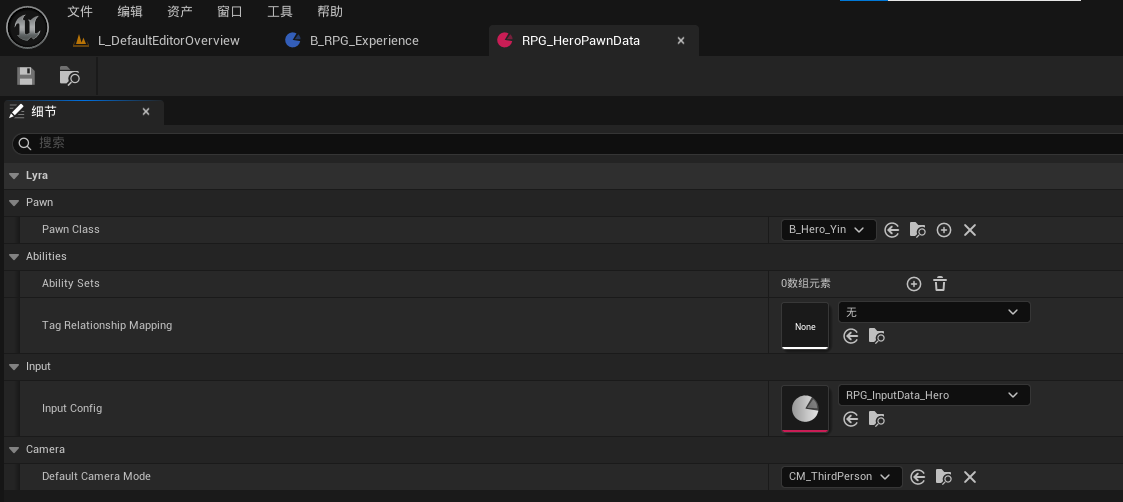The height and width of the screenshot is (502, 1123).
Task: Open the 窗口 menu
Action: pos(229,11)
